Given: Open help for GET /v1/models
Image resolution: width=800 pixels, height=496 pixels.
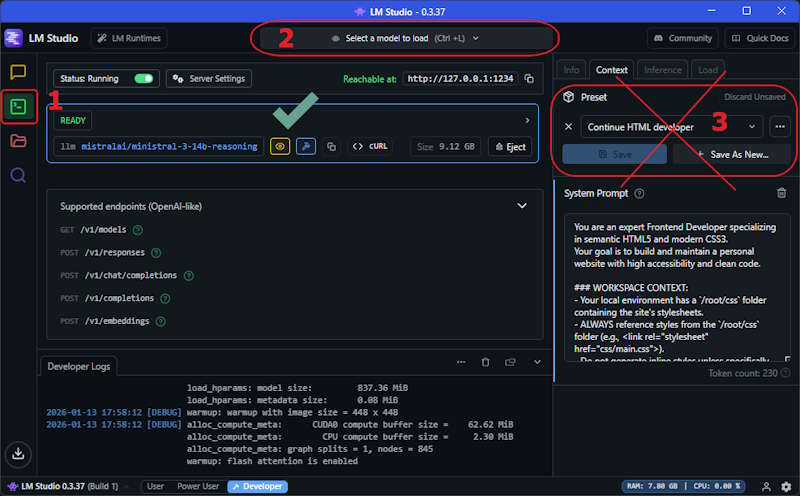Looking at the screenshot, I should (x=138, y=230).
